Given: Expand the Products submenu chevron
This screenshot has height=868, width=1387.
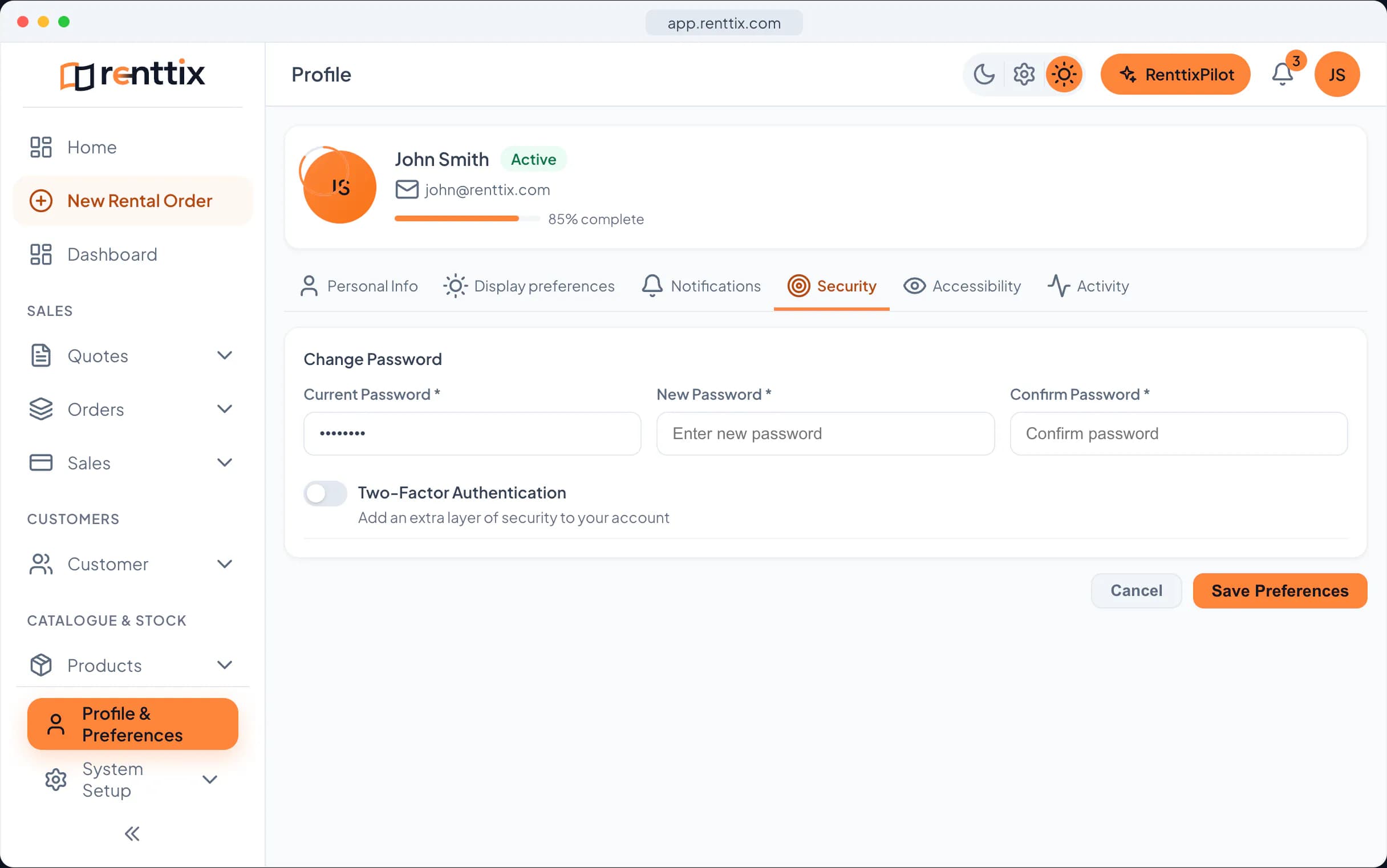Looking at the screenshot, I should [225, 666].
